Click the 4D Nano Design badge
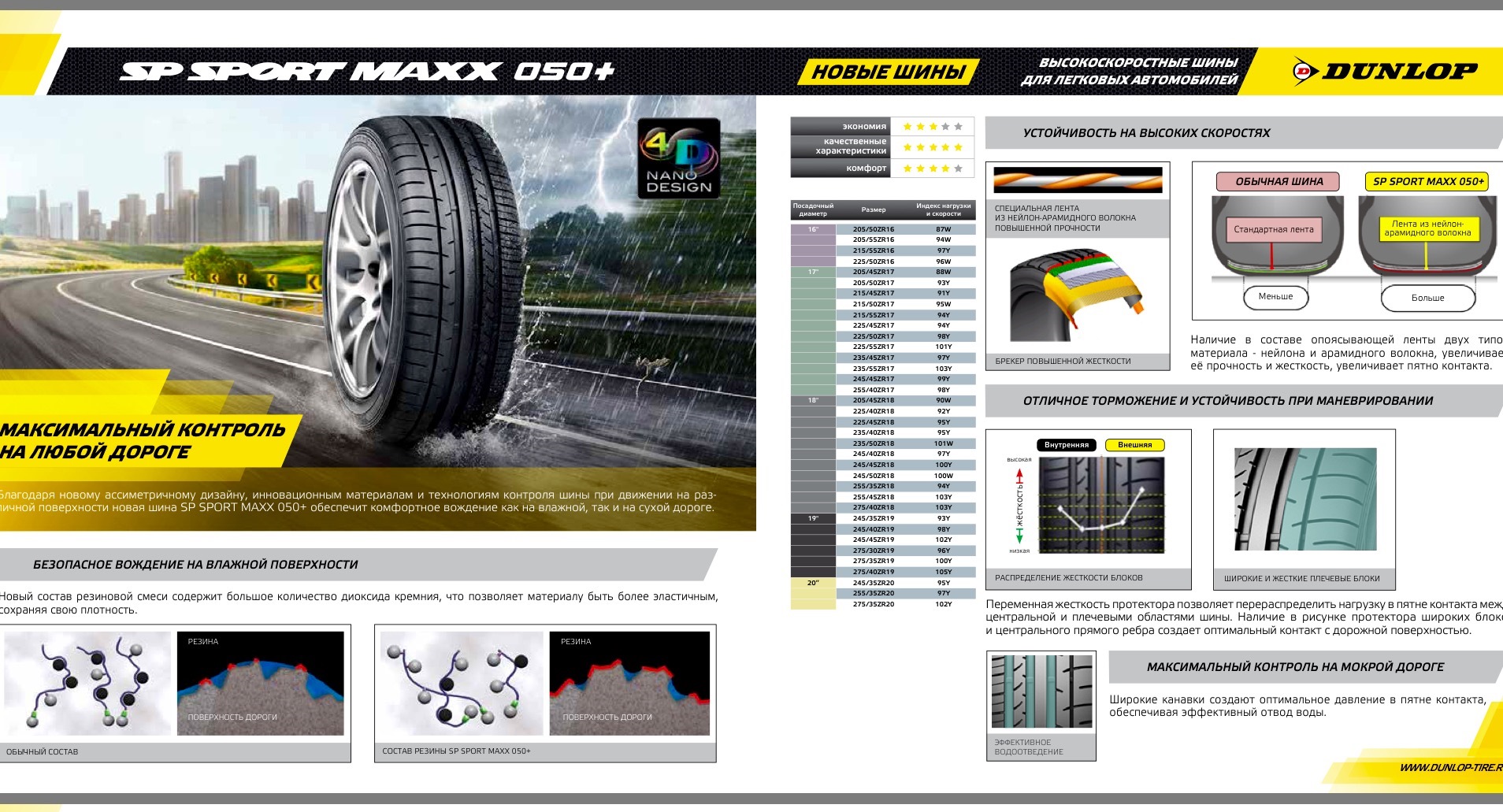Viewport: 1503px width, 812px height. (678, 158)
